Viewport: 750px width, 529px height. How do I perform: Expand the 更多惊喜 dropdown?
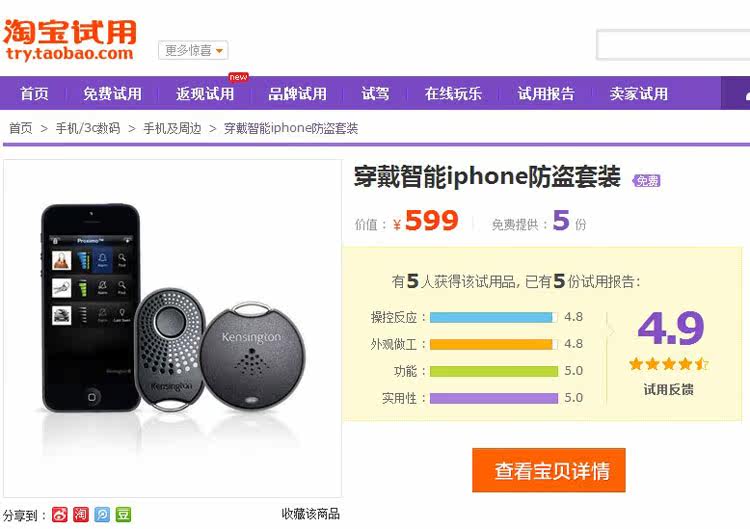pyautogui.click(x=193, y=50)
